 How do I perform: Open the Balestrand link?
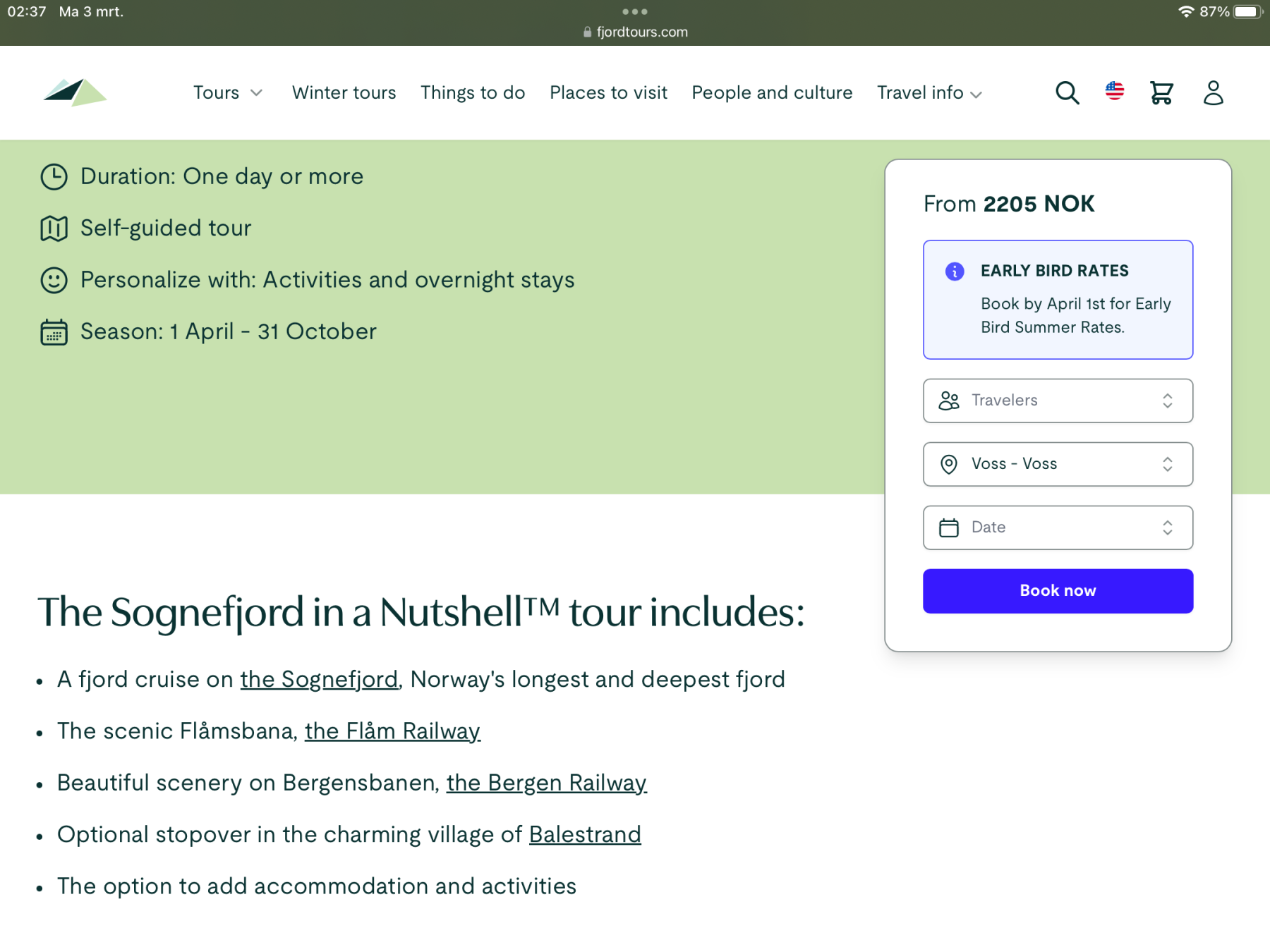585,834
